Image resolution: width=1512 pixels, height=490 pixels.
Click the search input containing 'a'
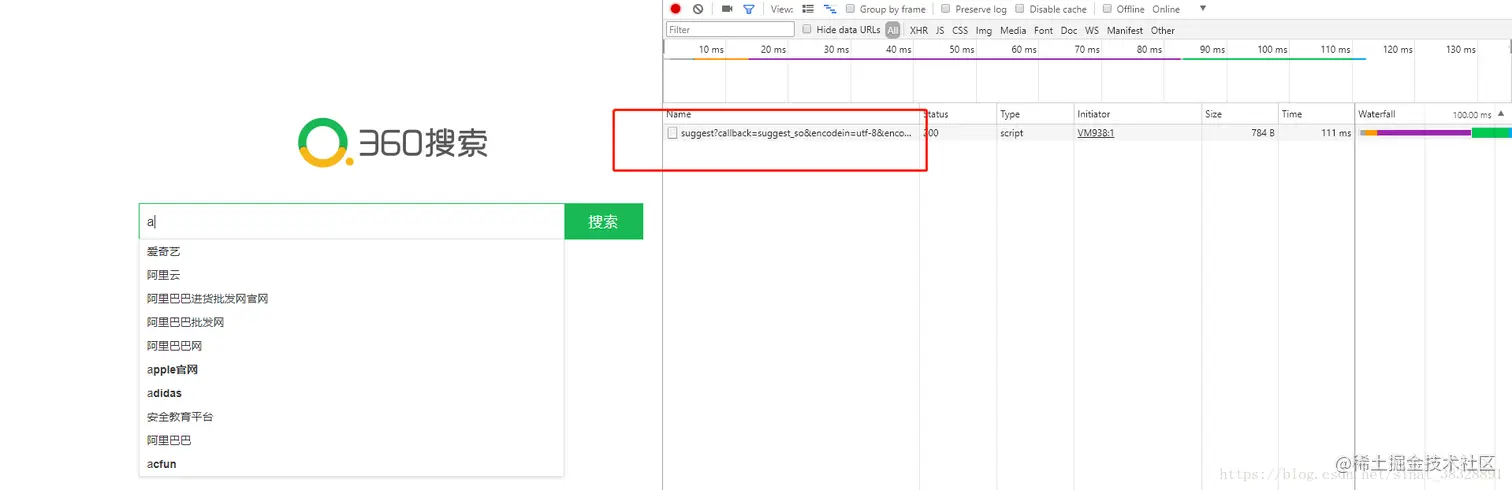pos(351,222)
